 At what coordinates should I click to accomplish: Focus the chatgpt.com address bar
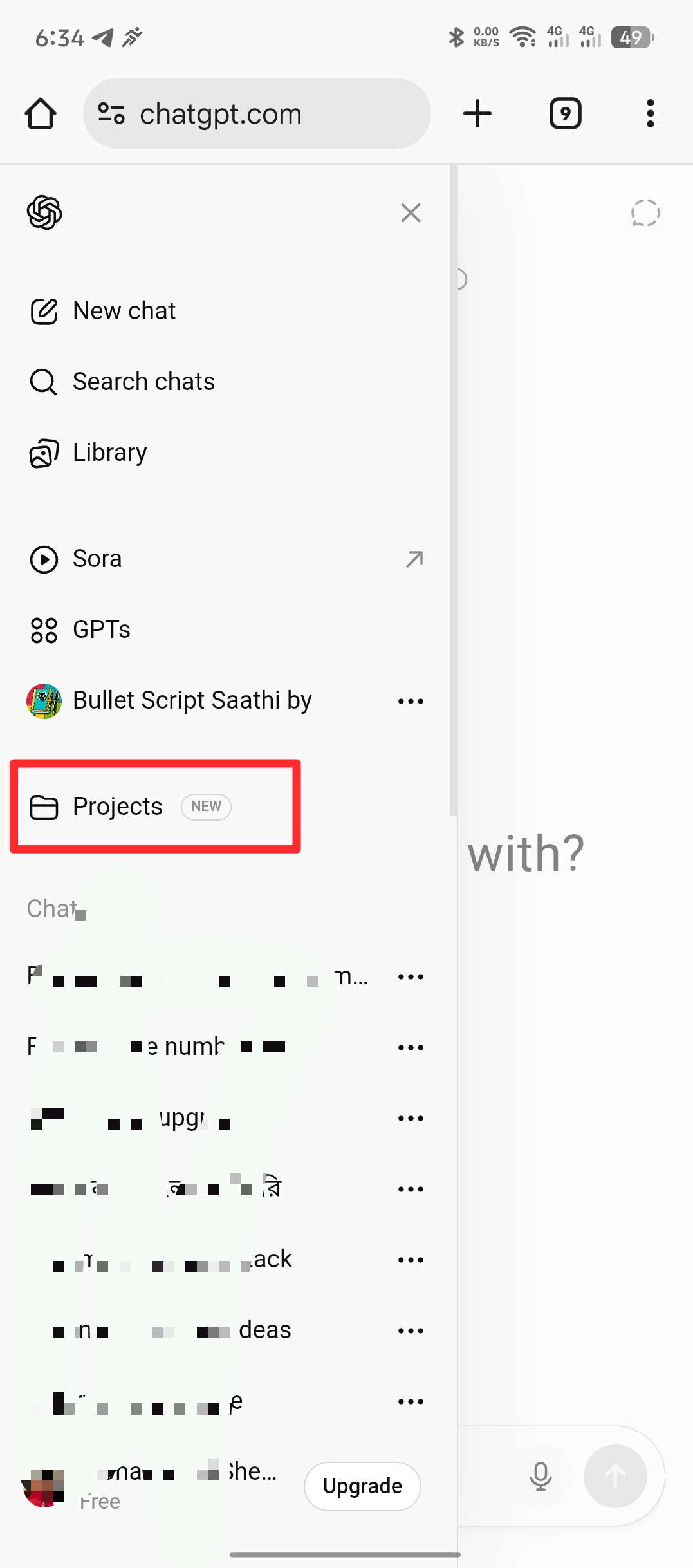click(257, 114)
